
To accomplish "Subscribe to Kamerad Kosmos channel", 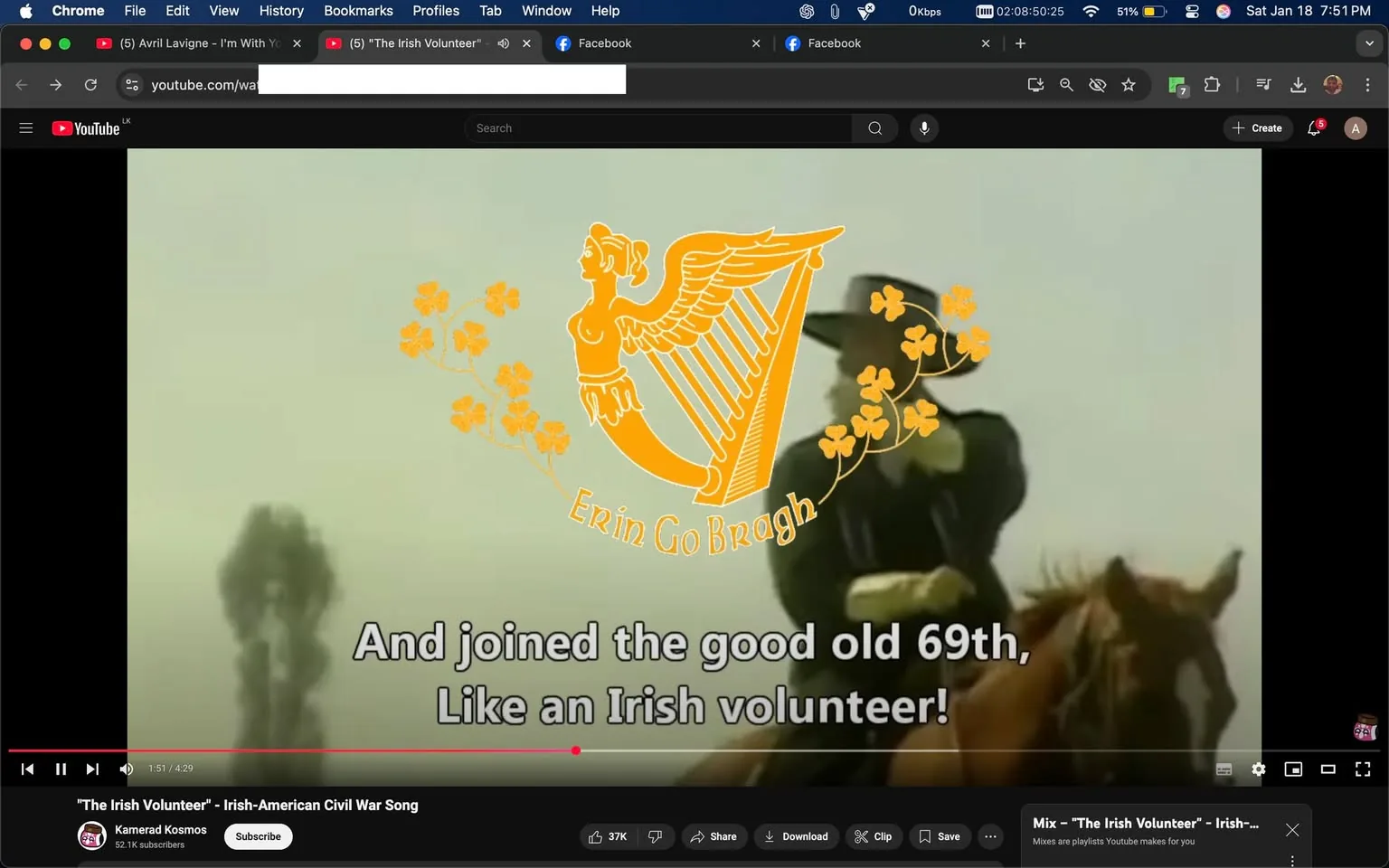I will (x=258, y=836).
